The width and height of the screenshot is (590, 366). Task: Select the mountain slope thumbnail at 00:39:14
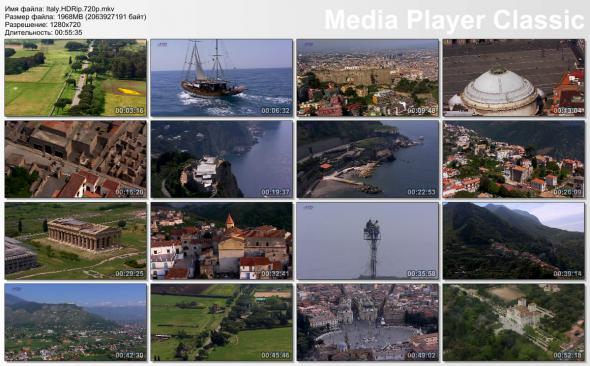tap(514, 241)
